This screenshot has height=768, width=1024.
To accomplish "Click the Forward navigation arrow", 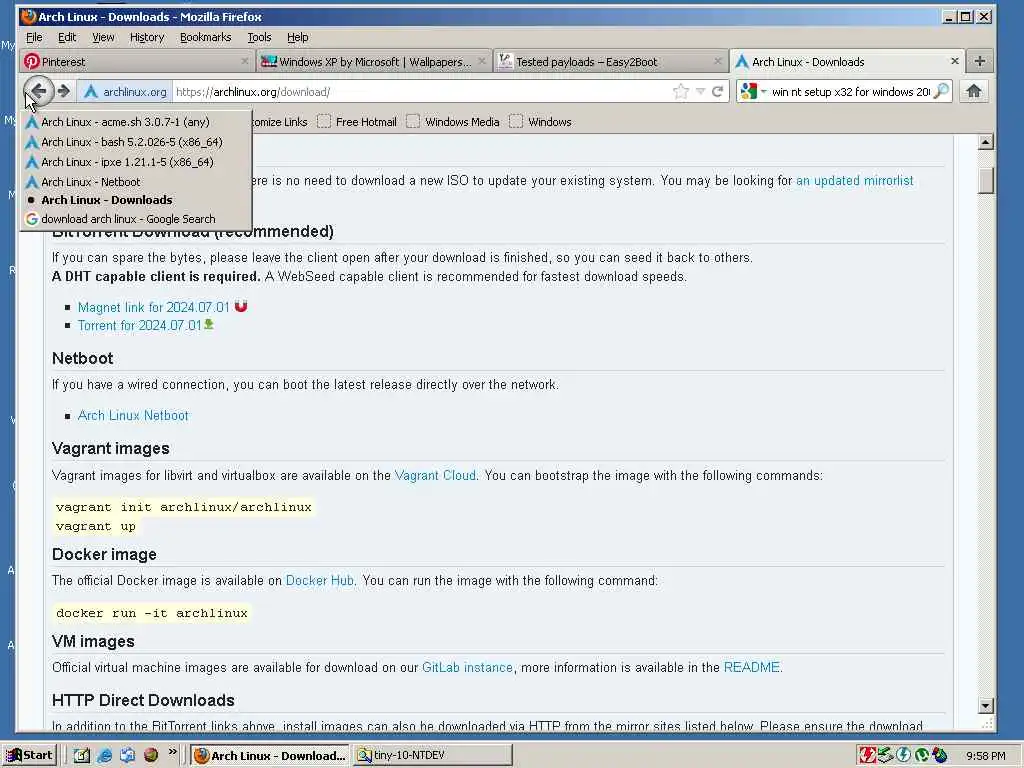I will 63,91.
